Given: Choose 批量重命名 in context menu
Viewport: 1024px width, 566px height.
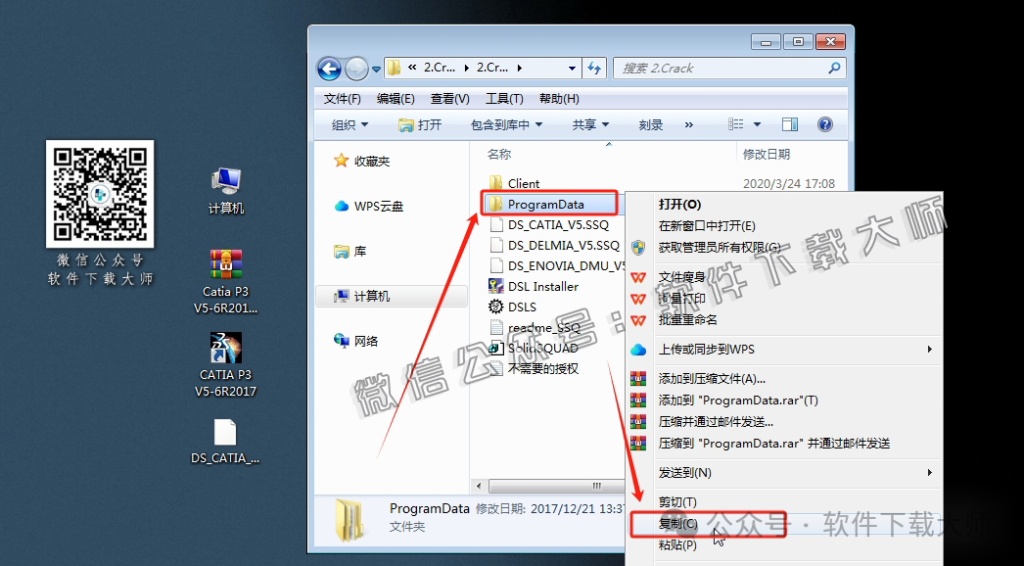Looking at the screenshot, I should tap(688, 320).
